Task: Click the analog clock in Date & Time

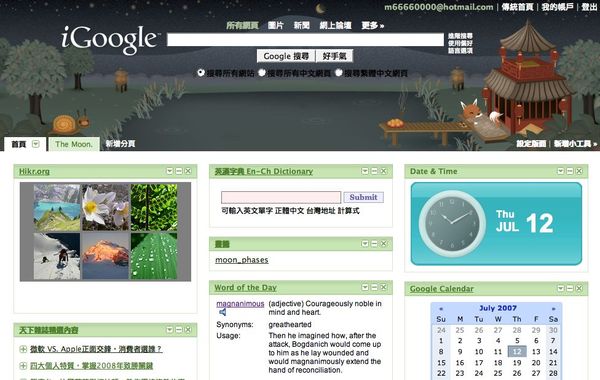Action: (x=452, y=223)
